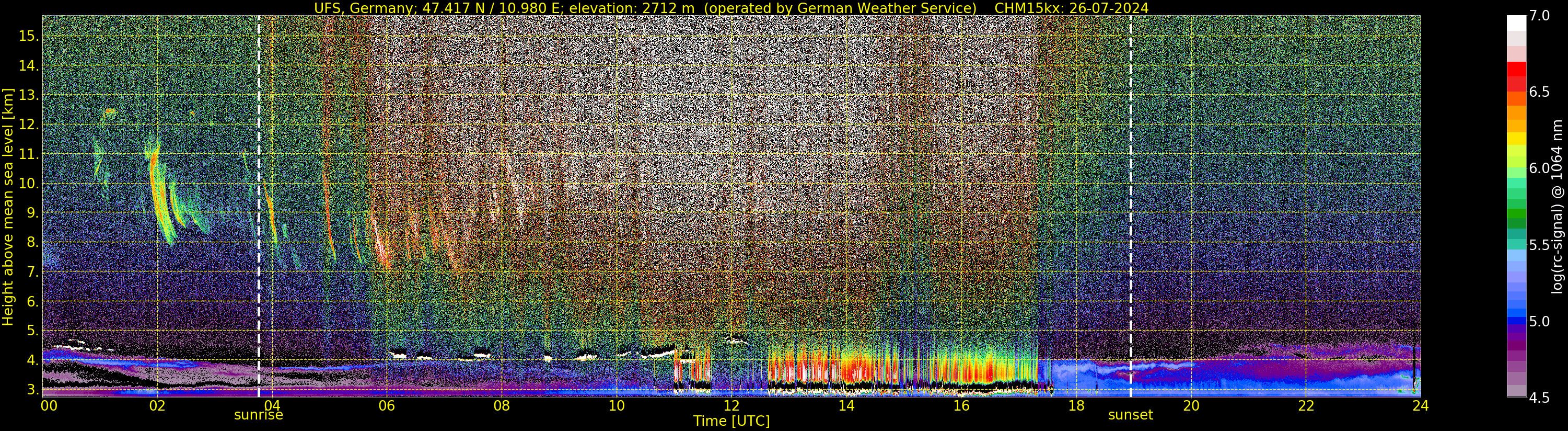Viewport: 1568px width, 431px height.
Task: Click the '8.' height axis tick label
Action: pyautogui.click(x=33, y=242)
